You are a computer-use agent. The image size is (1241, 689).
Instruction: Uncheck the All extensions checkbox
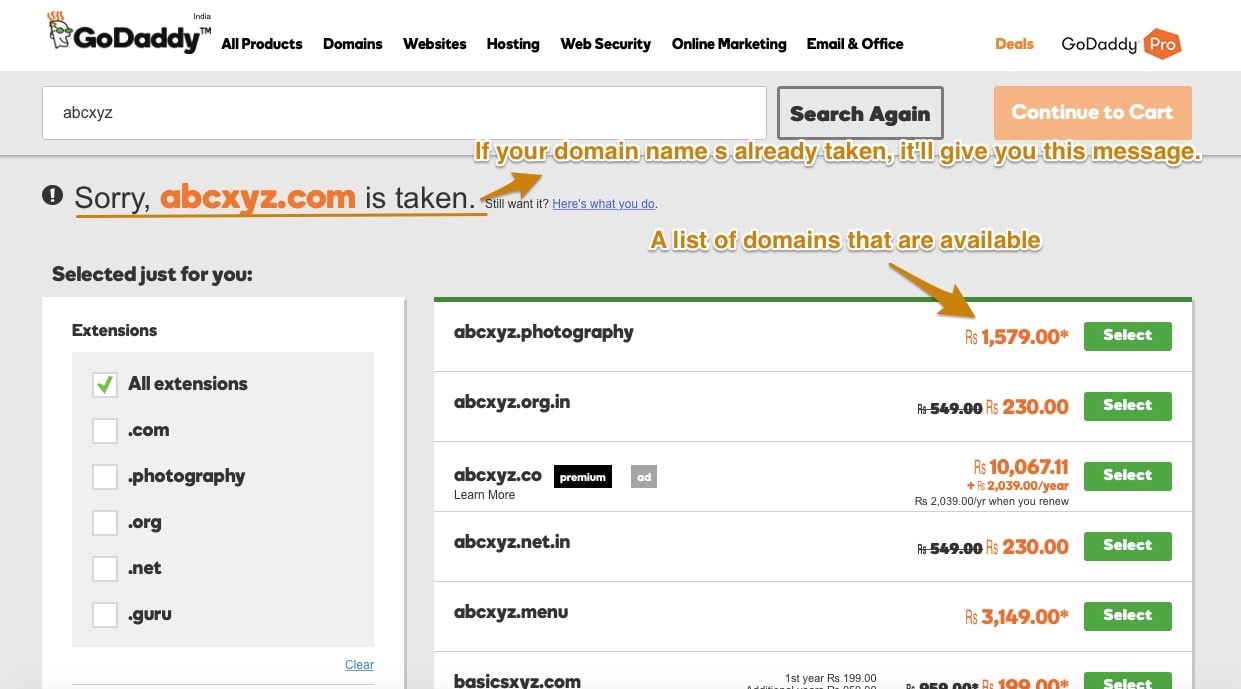105,384
